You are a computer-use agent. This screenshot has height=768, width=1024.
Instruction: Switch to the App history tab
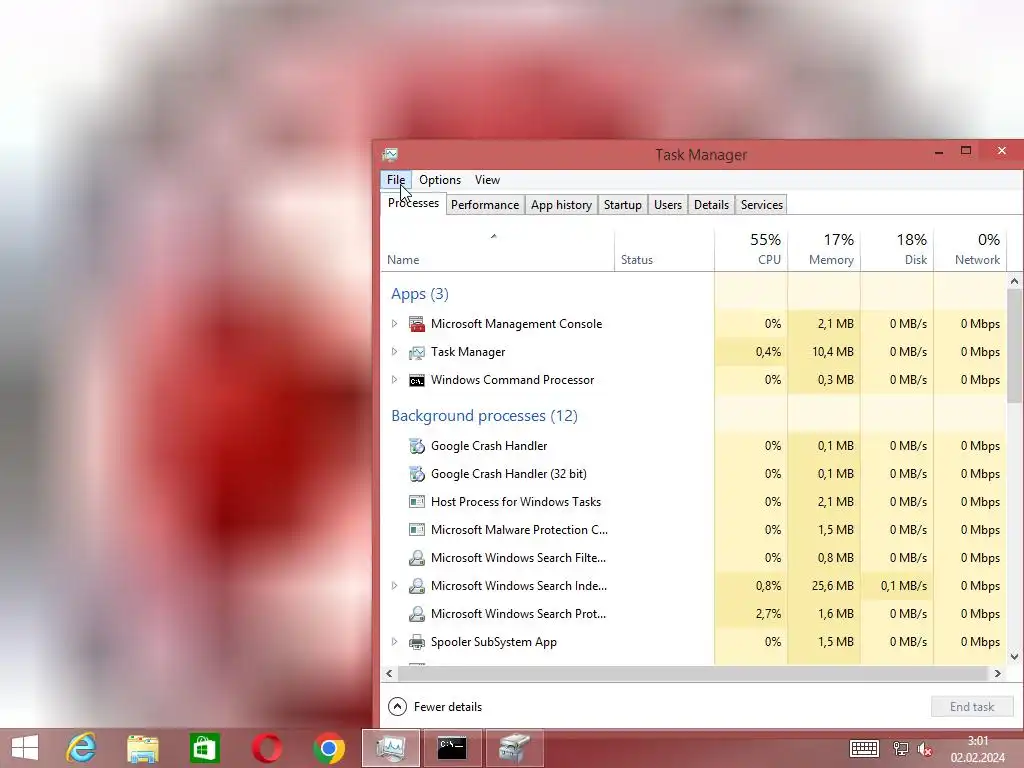561,205
